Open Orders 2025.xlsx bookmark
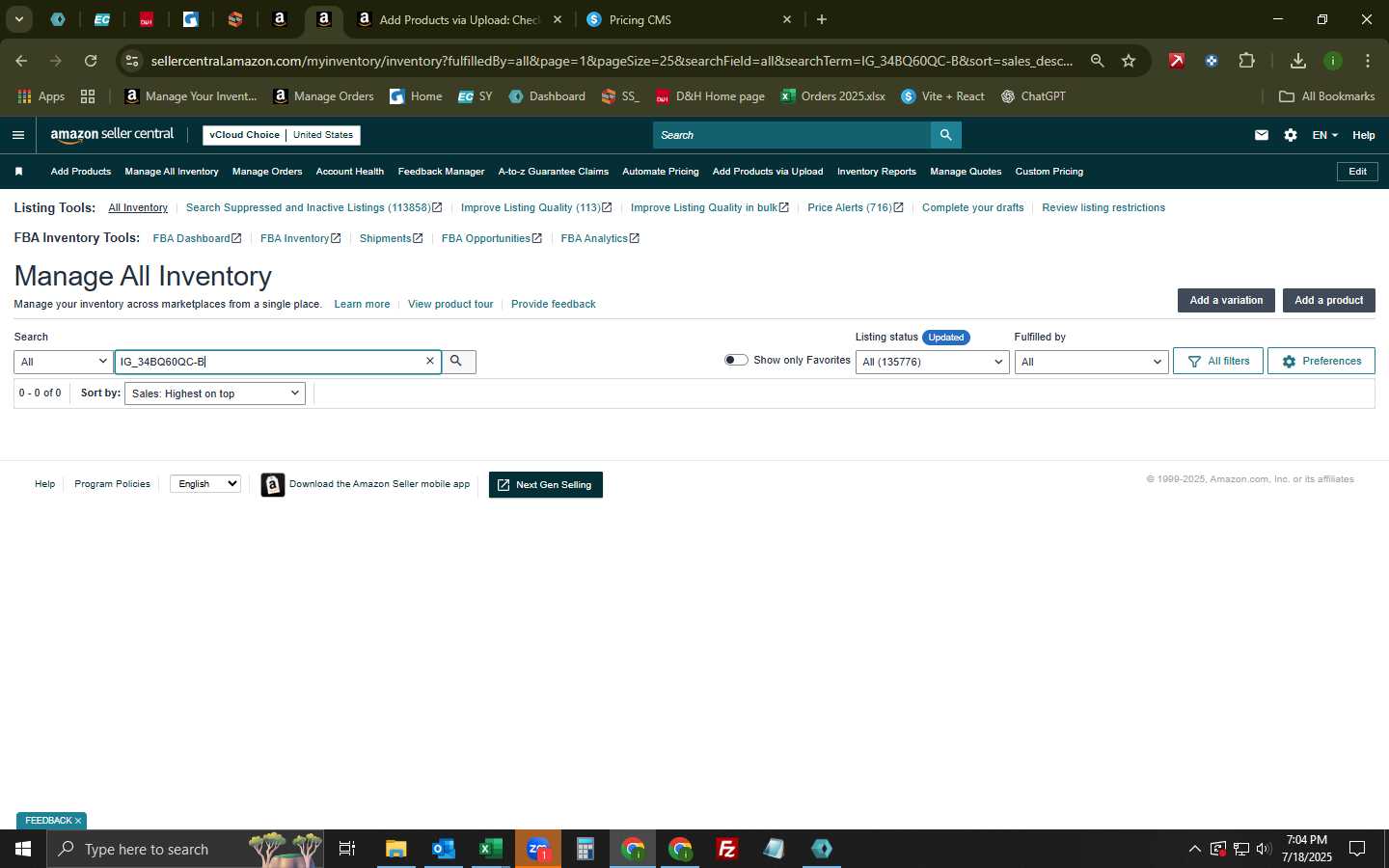The height and width of the screenshot is (868, 1389). 833,96
